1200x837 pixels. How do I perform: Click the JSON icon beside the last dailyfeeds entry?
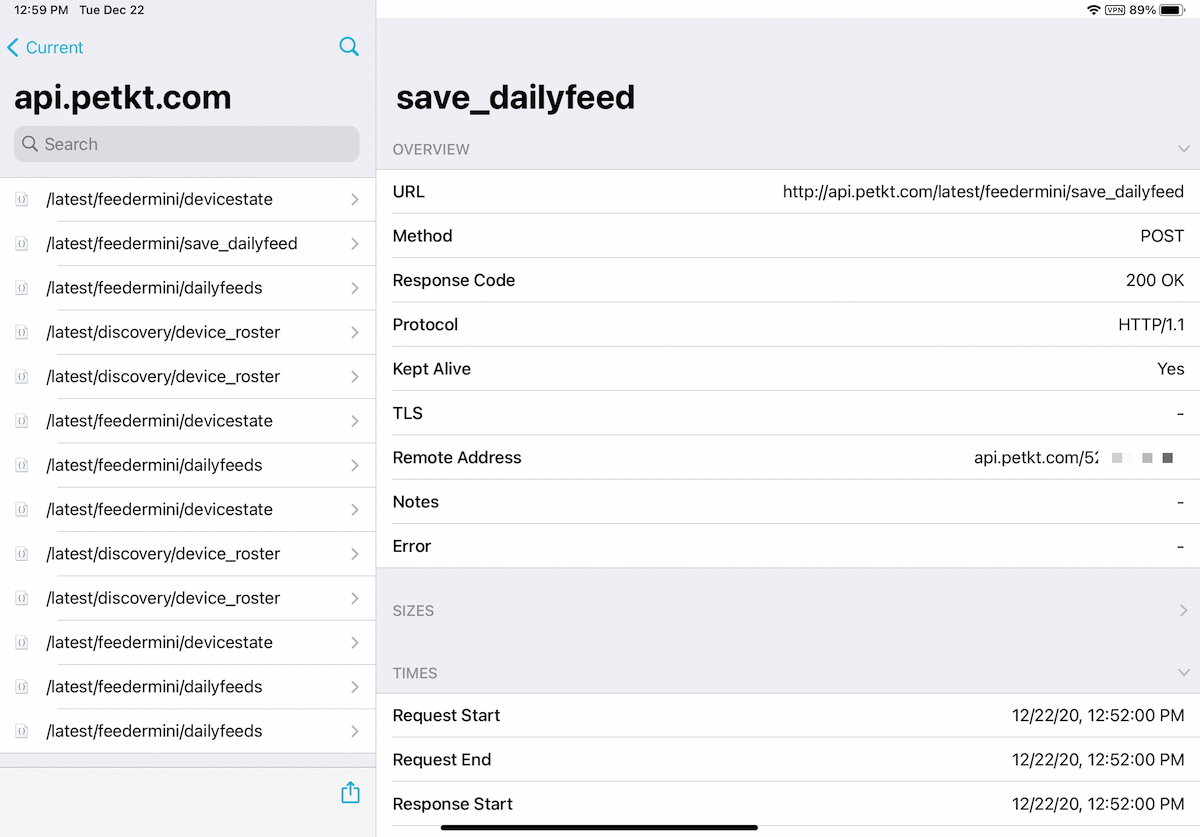point(21,731)
